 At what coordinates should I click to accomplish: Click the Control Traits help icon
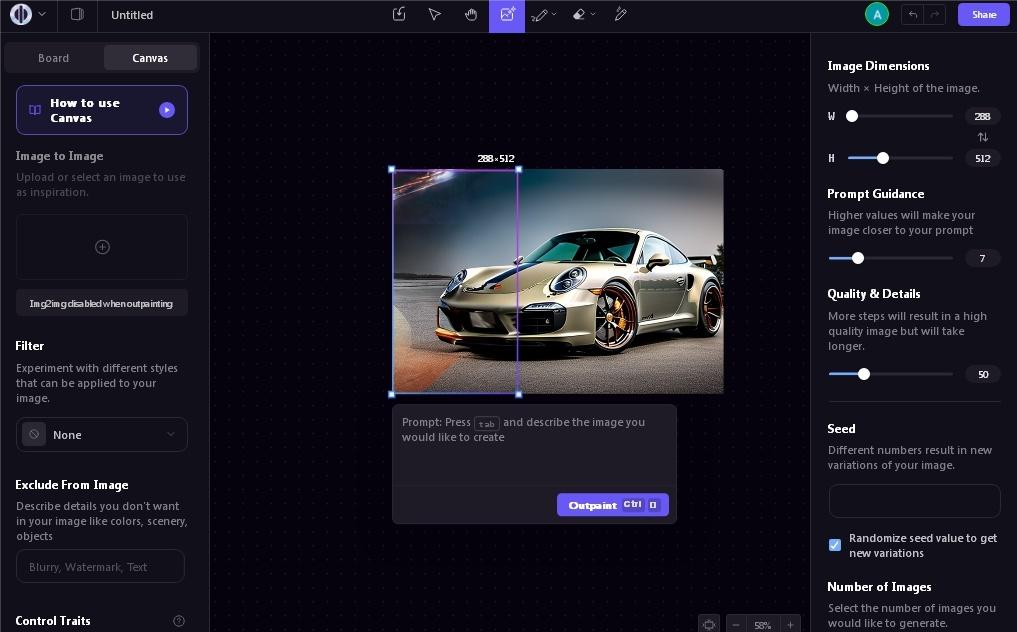point(179,621)
